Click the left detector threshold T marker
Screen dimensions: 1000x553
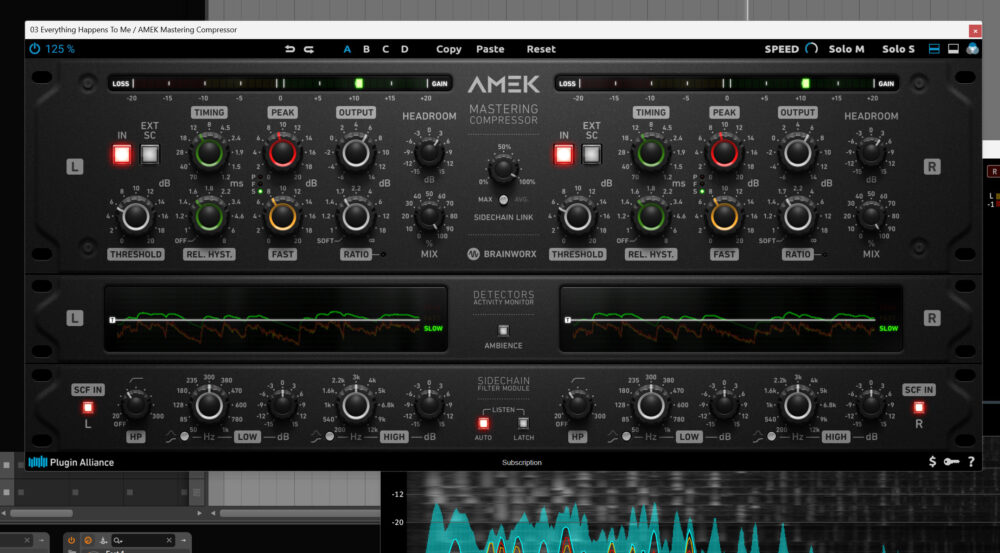click(112, 320)
